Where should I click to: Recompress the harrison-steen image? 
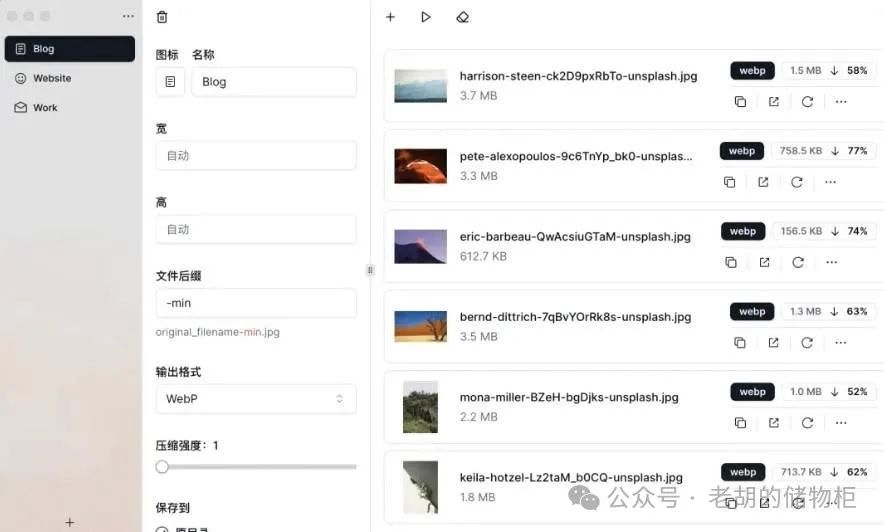[807, 101]
